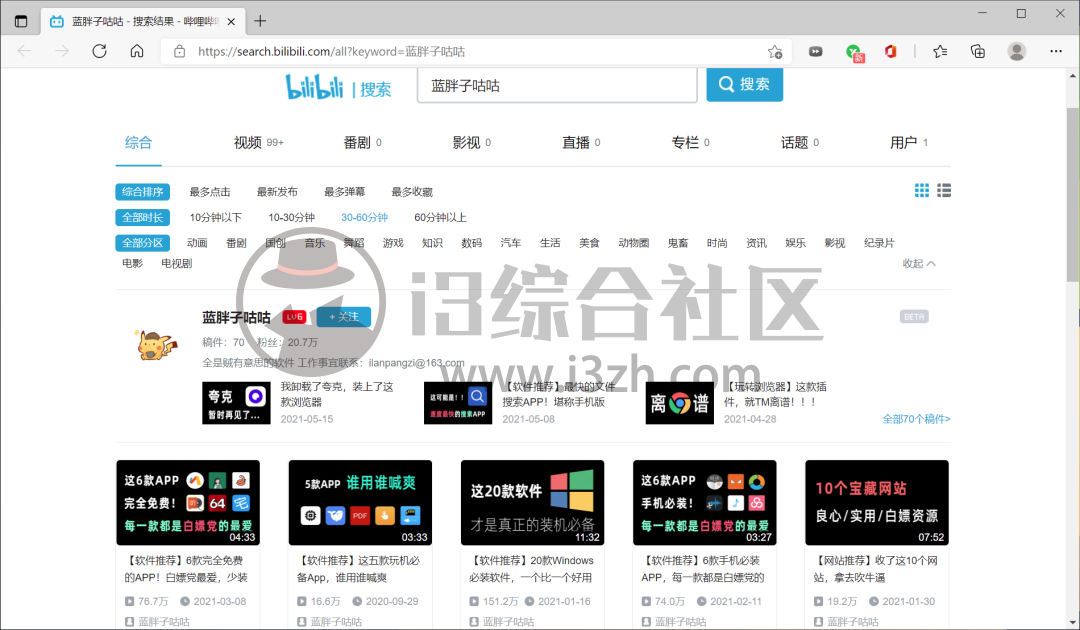Sort by 最多弹幕
The height and width of the screenshot is (630, 1080).
345,191
